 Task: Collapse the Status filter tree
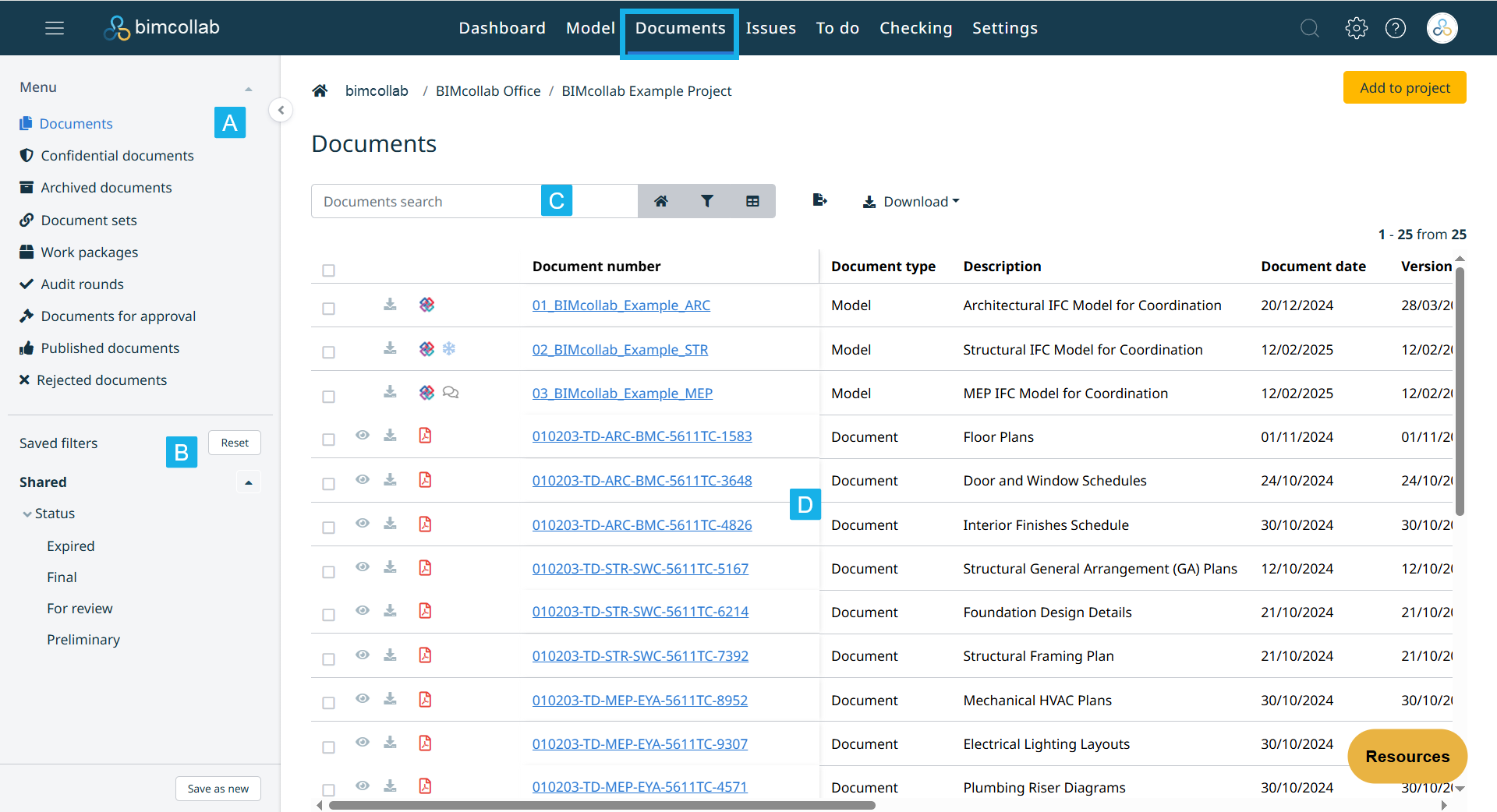tap(27, 514)
